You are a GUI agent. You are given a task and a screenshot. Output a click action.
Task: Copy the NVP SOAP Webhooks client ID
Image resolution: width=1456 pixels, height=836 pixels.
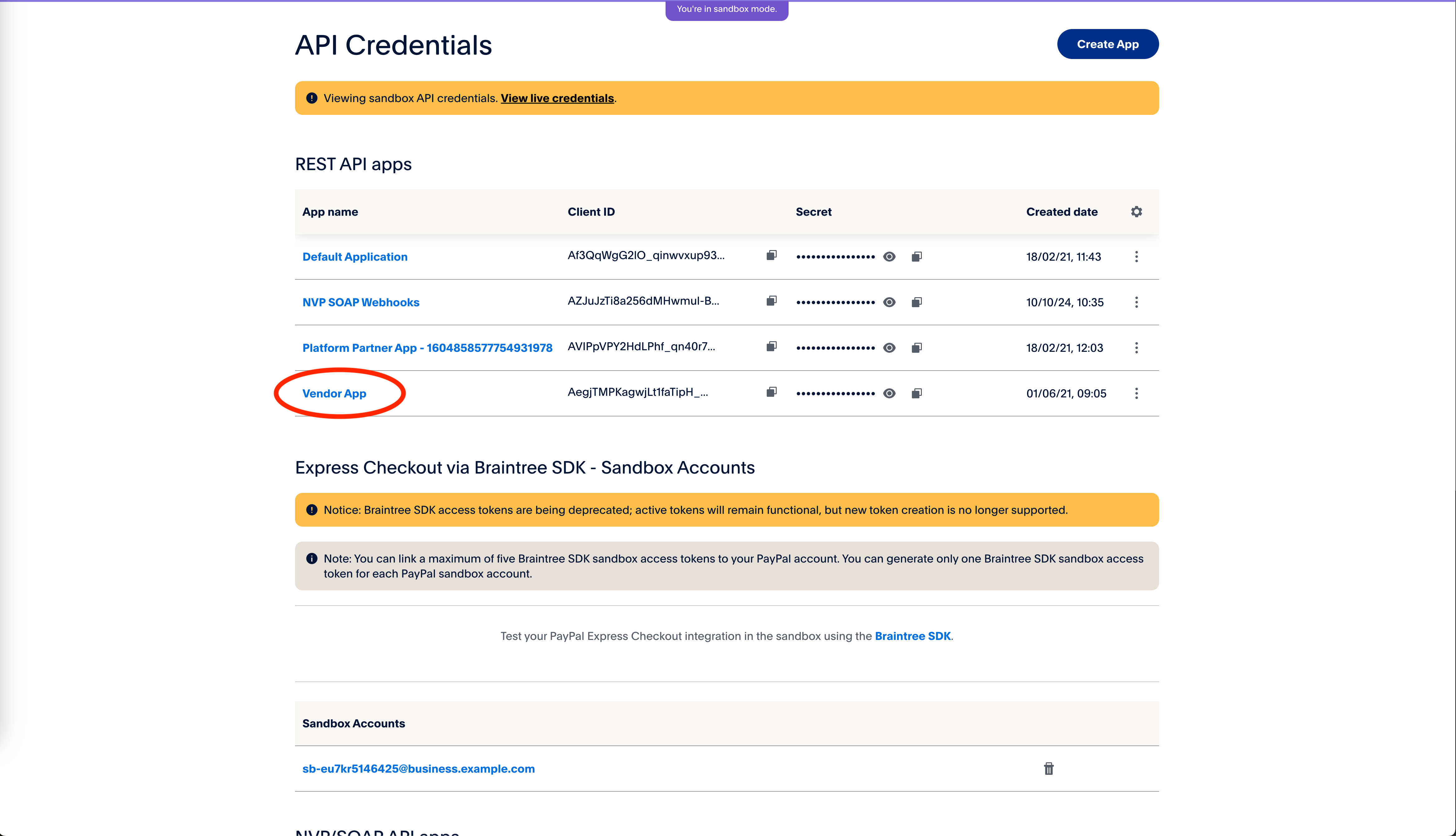point(771,301)
